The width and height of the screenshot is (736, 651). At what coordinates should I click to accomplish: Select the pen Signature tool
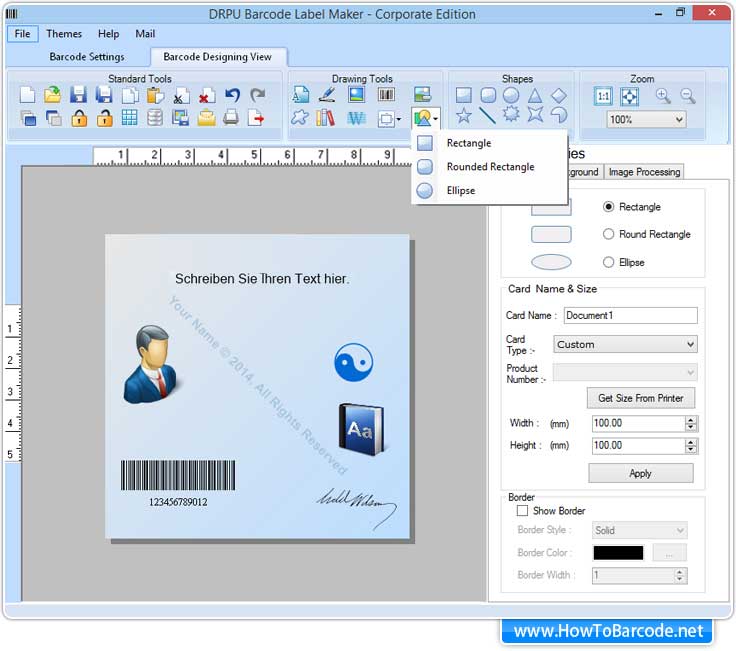pyautogui.click(x=327, y=95)
